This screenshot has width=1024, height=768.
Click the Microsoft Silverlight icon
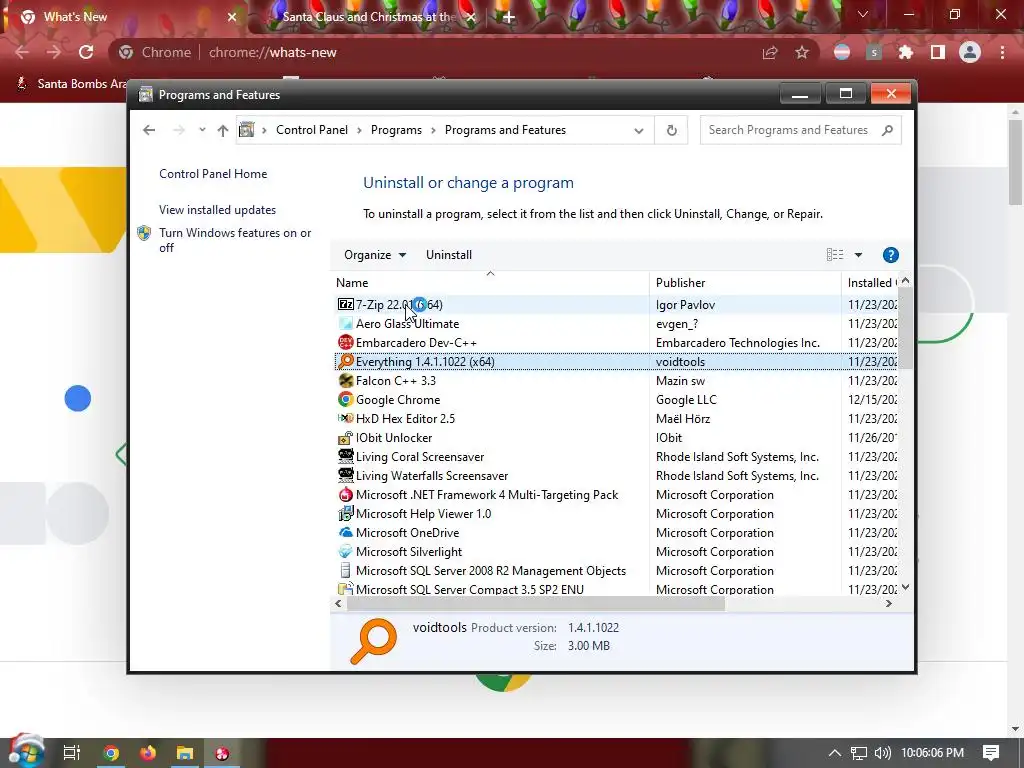tap(345, 551)
